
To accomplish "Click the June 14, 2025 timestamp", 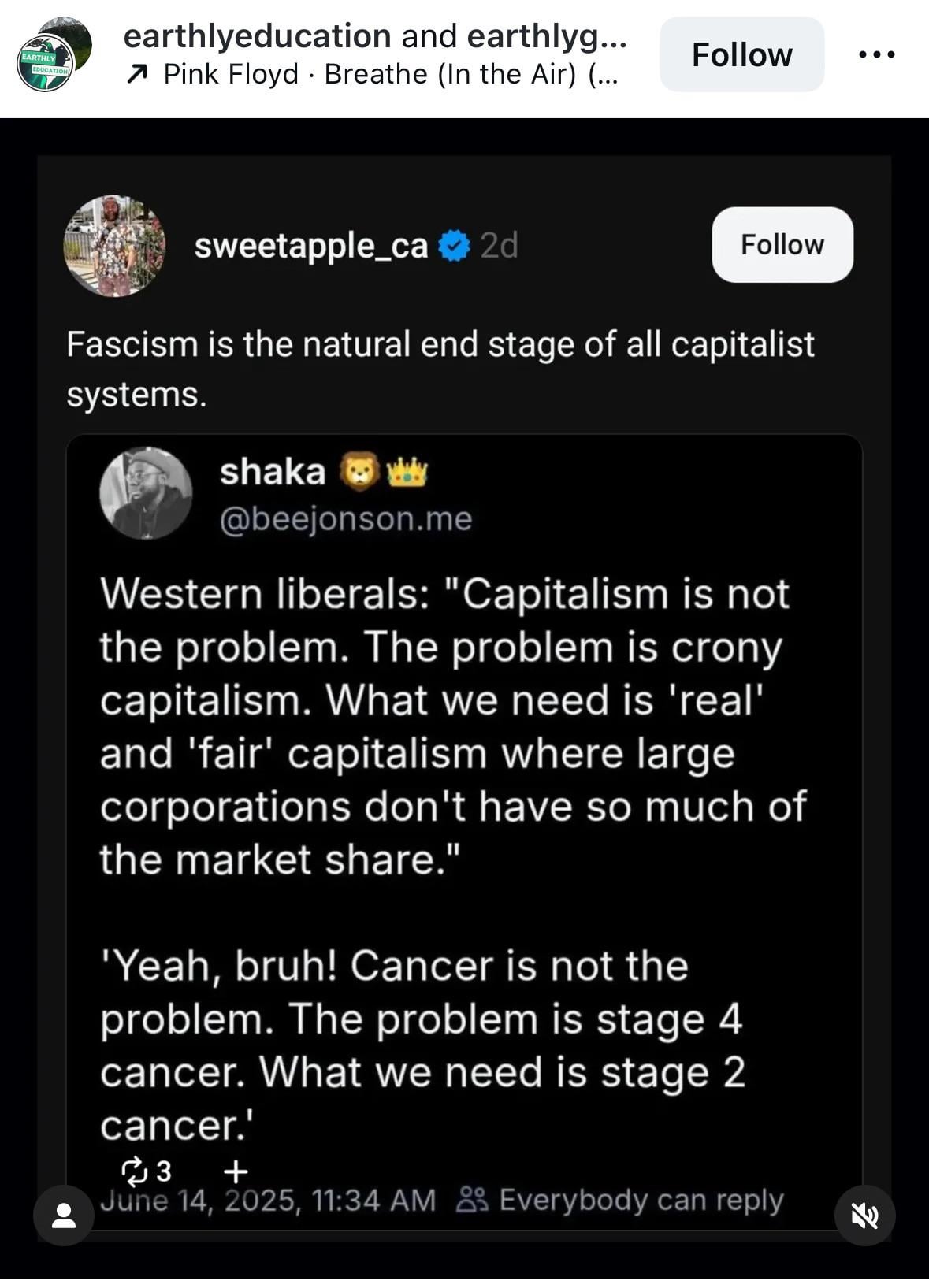I will [267, 1201].
